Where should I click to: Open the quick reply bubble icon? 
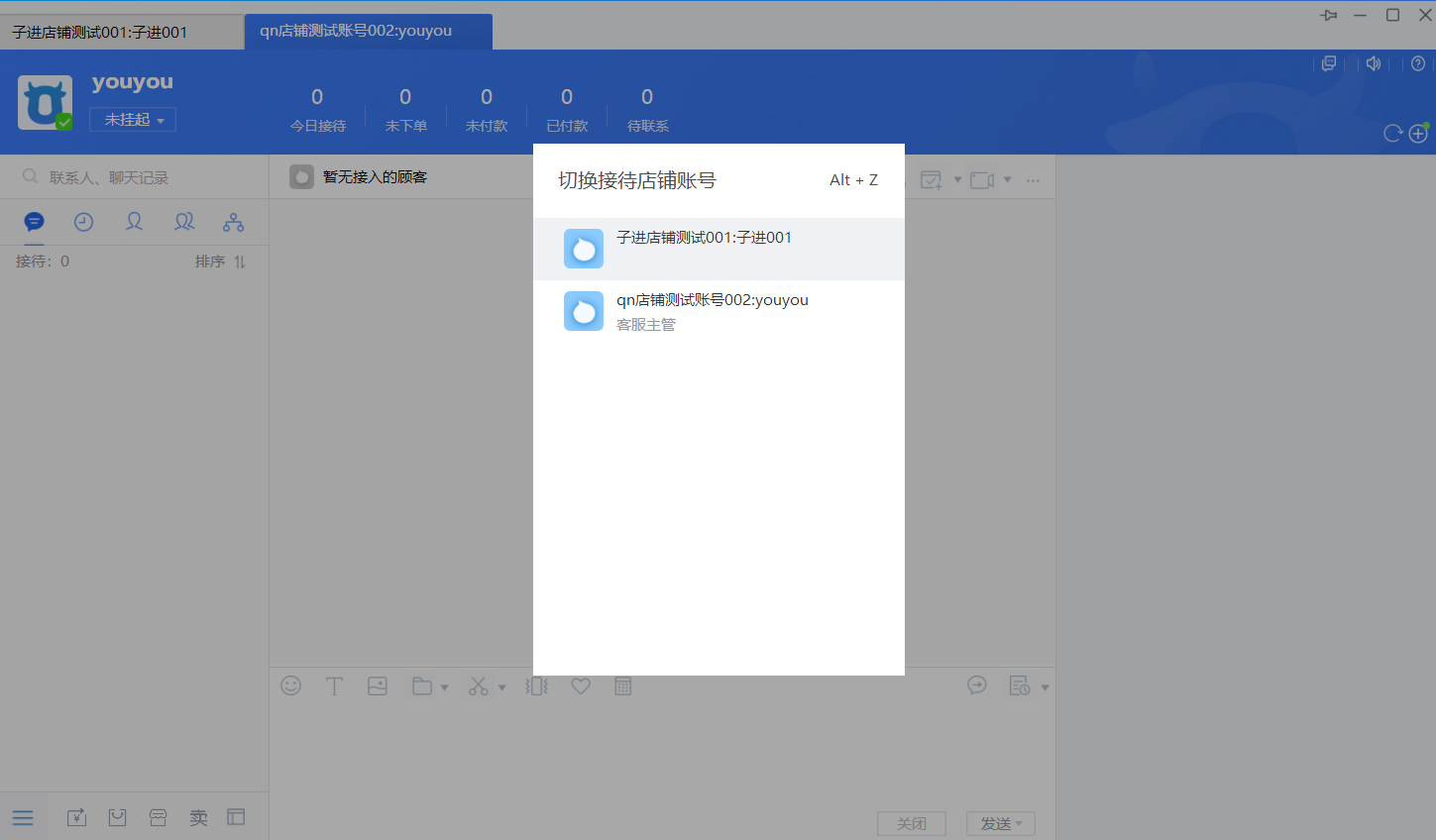click(977, 685)
